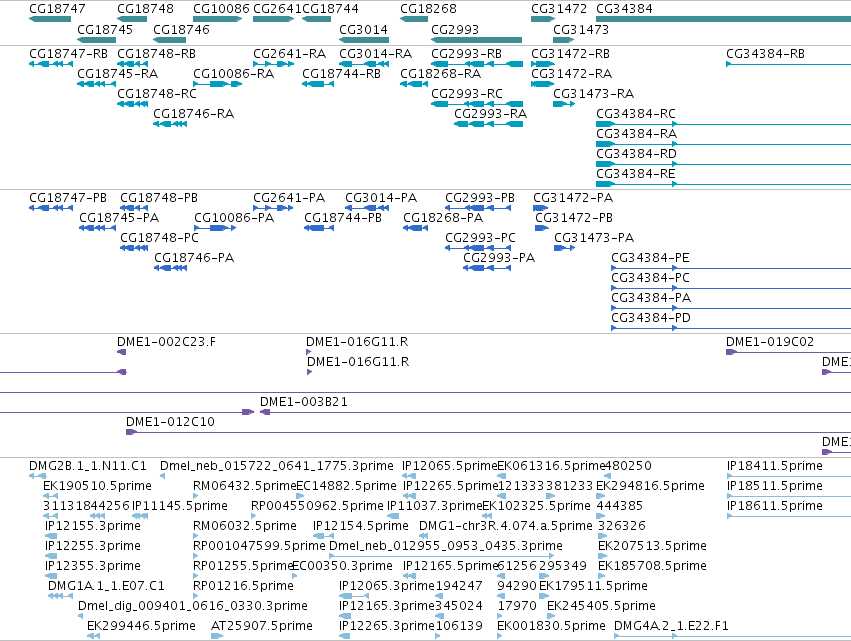Open protein label CG3014-PA
851x641 pixels.
(381, 198)
